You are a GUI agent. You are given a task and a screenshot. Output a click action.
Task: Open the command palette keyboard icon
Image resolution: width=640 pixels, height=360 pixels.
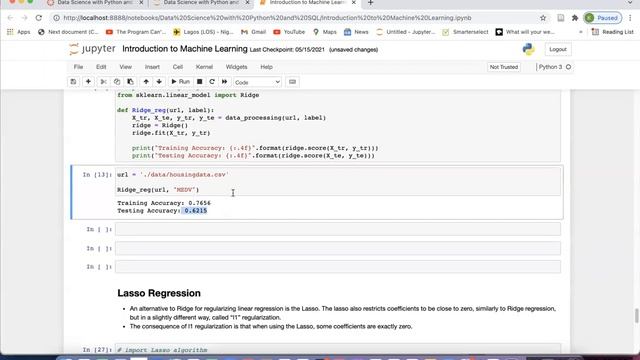292,82
